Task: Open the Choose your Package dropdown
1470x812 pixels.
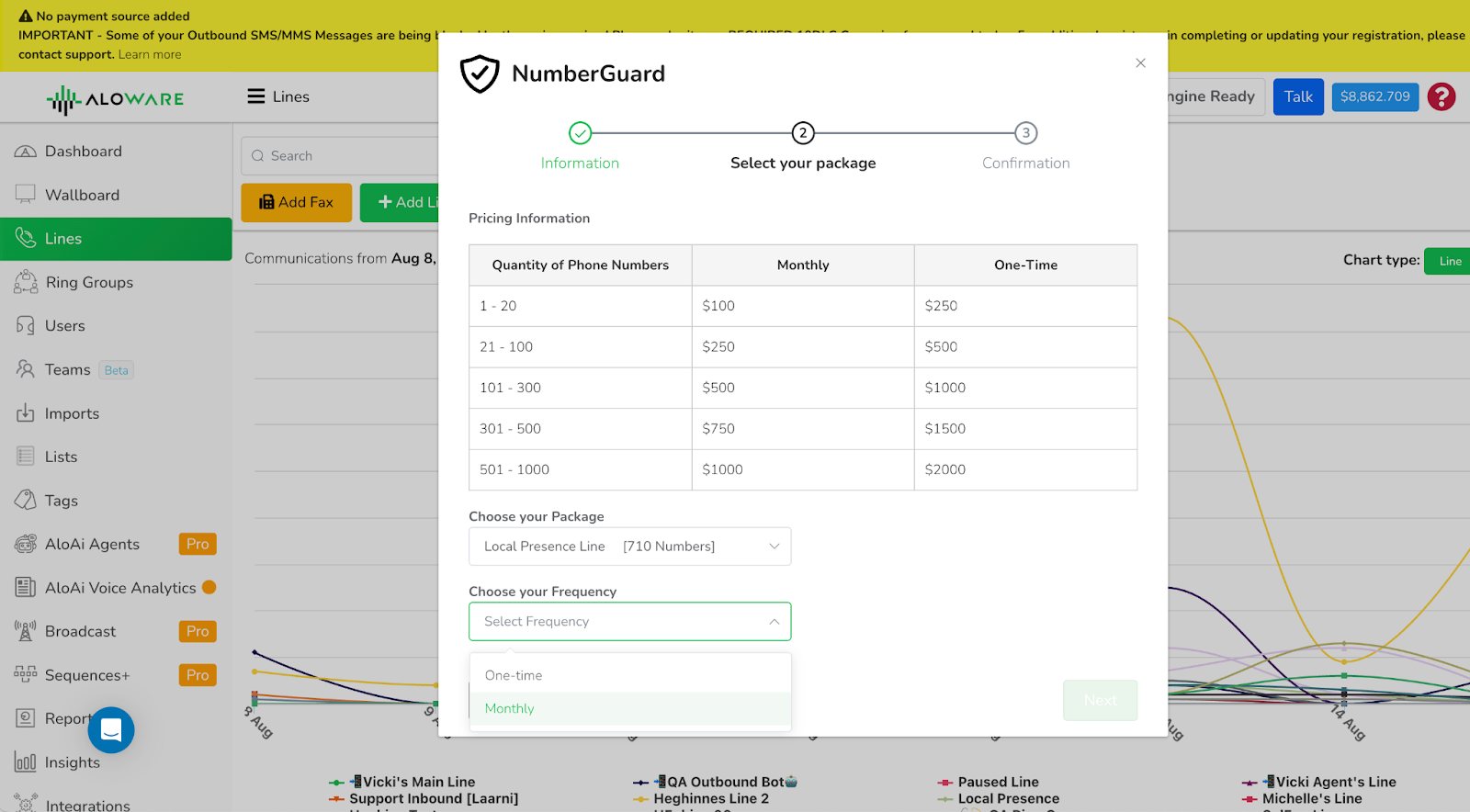Action: point(630,547)
